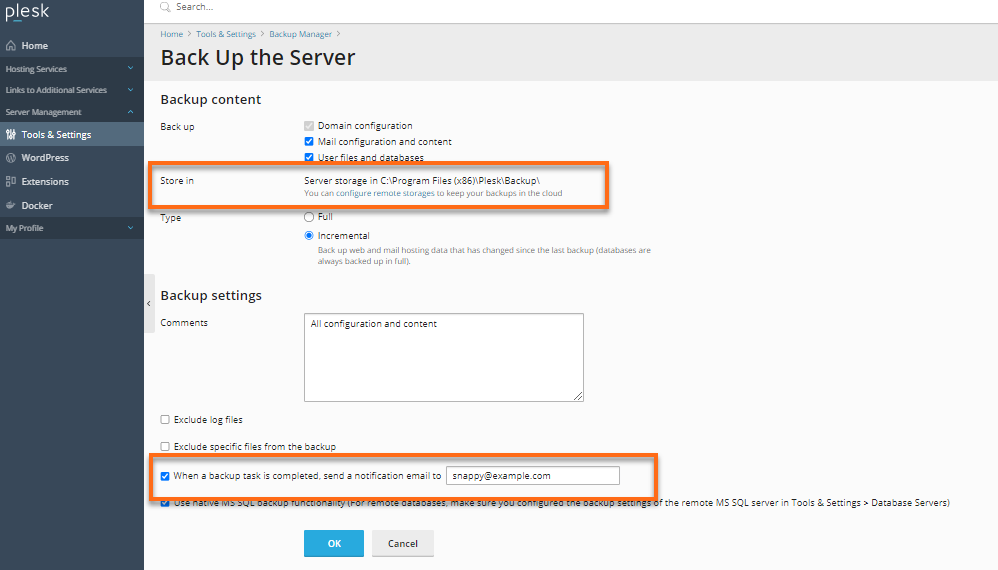Uncheck Mail configuration and content

click(x=309, y=141)
